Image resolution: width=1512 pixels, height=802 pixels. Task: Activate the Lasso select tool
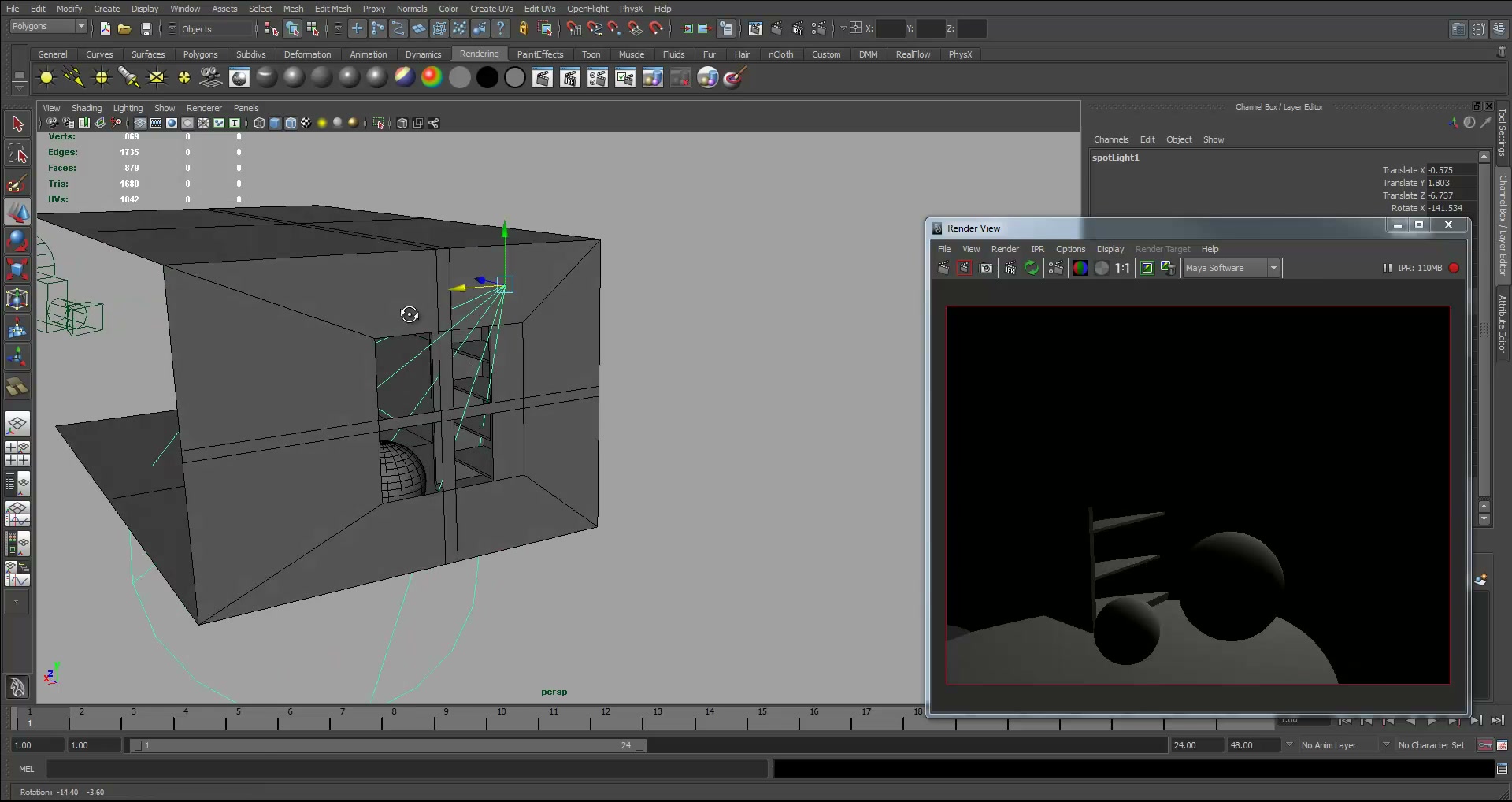click(x=17, y=154)
